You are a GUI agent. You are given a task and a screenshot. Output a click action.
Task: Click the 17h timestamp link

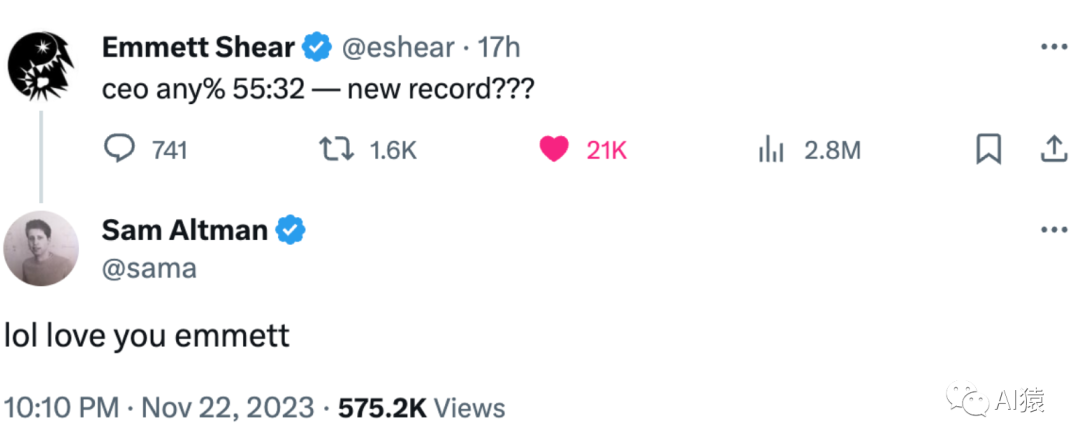(x=498, y=47)
